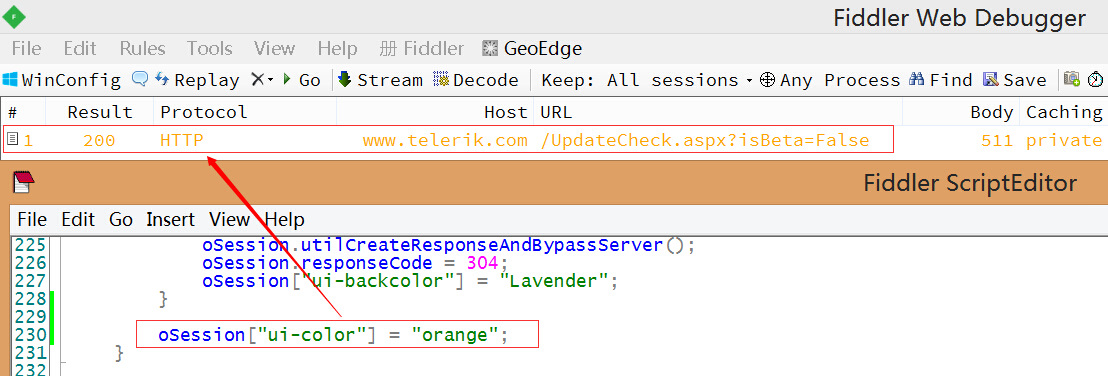Sort sessions by the Result column header
Image resolution: width=1108 pixels, height=376 pixels.
pyautogui.click(x=100, y=112)
